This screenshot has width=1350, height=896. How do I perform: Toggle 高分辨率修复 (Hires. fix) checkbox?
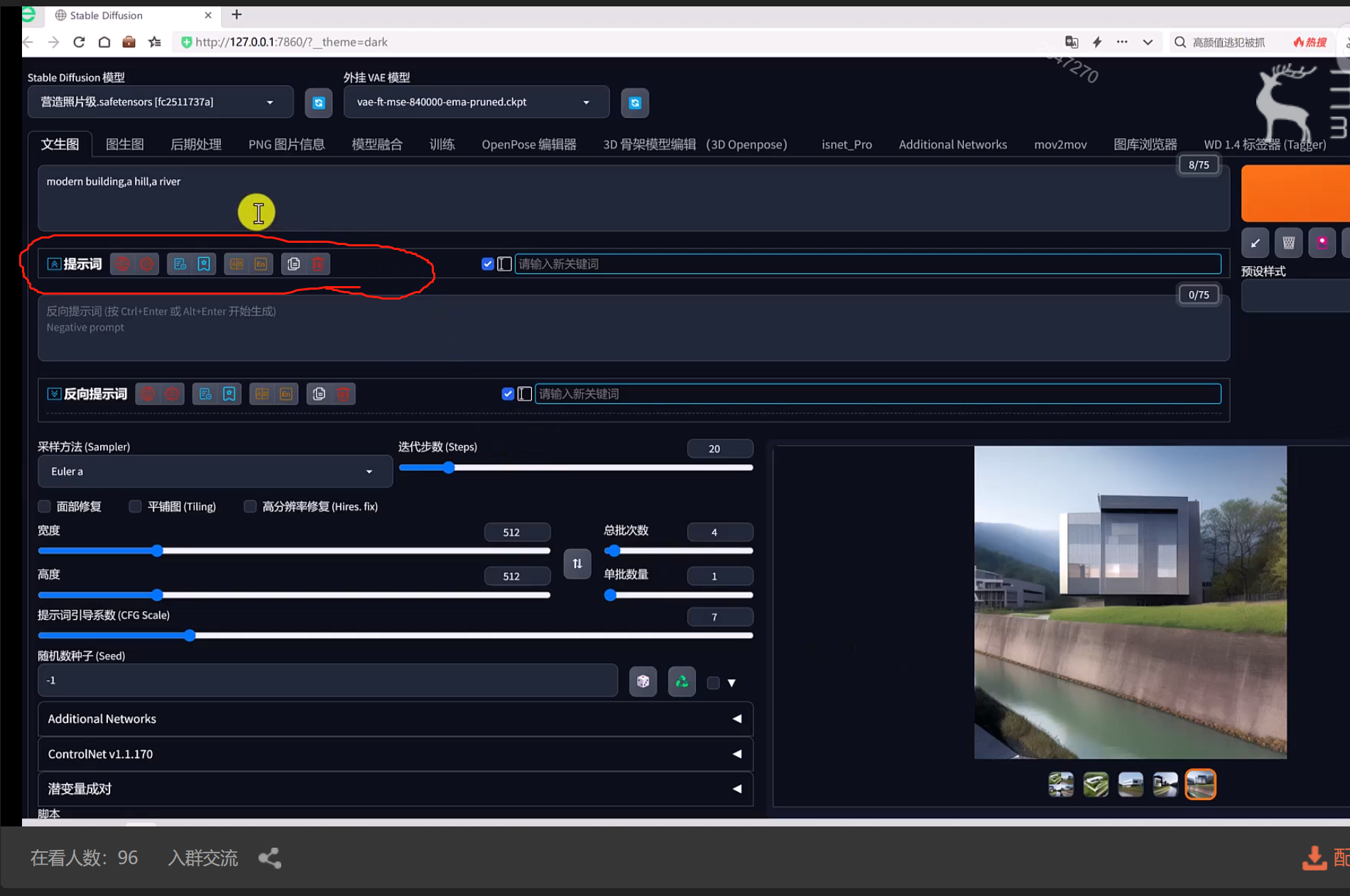pos(250,506)
